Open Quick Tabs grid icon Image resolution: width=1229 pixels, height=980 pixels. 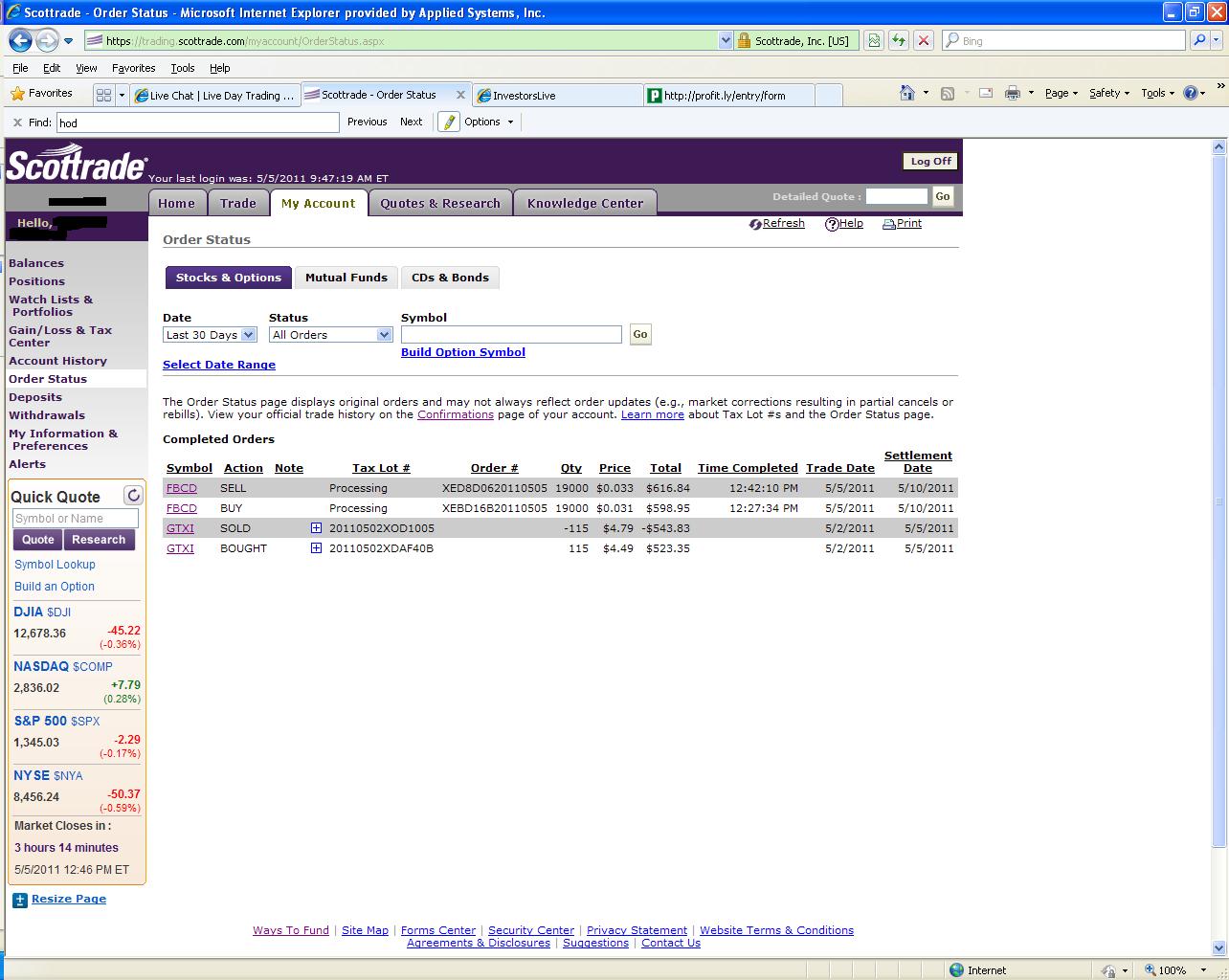(103, 95)
